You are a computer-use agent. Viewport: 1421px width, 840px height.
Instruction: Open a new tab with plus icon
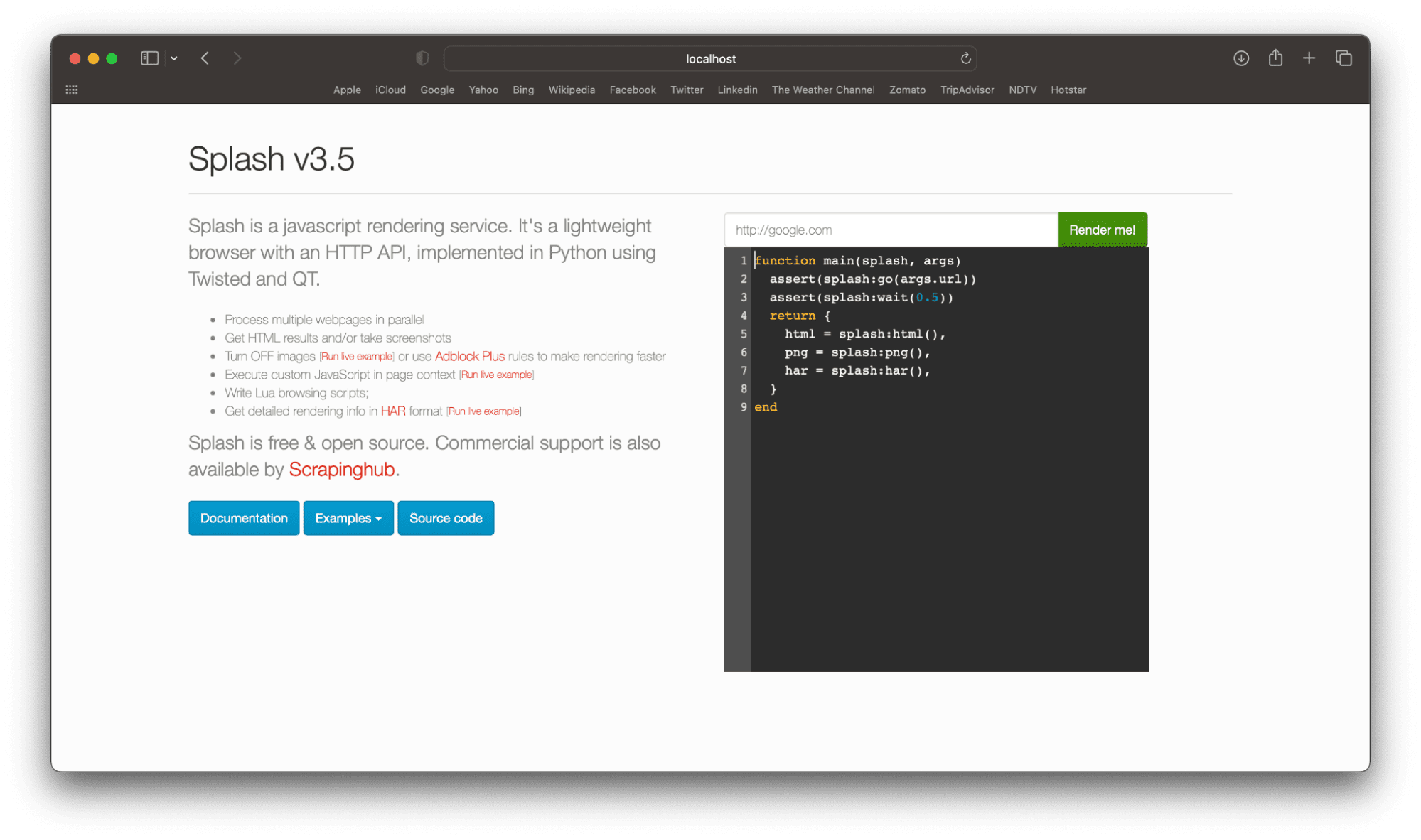pyautogui.click(x=1309, y=58)
